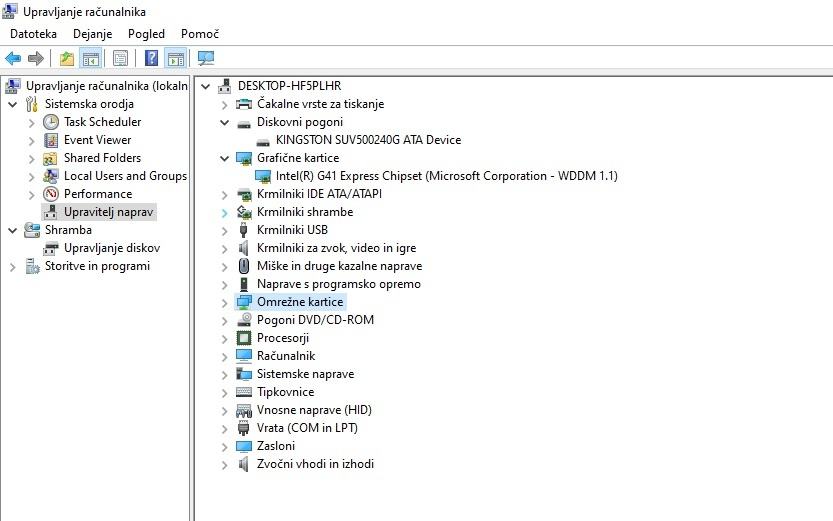
Task: Click the Sistemske naprave icon
Action: (x=244, y=374)
